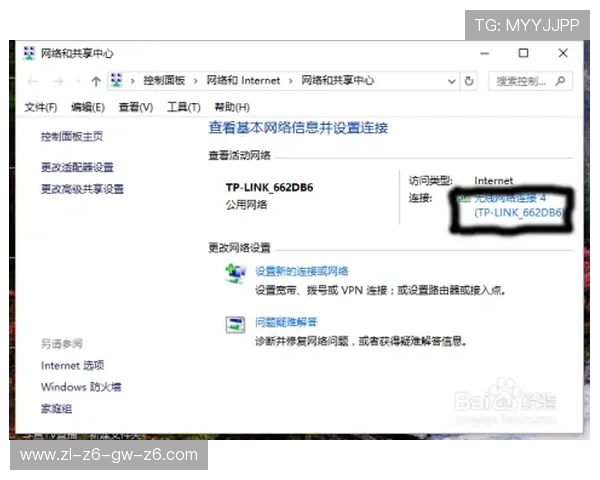The image size is (600, 480).
Task: Open the 帮助(H) menu
Action: (232, 107)
